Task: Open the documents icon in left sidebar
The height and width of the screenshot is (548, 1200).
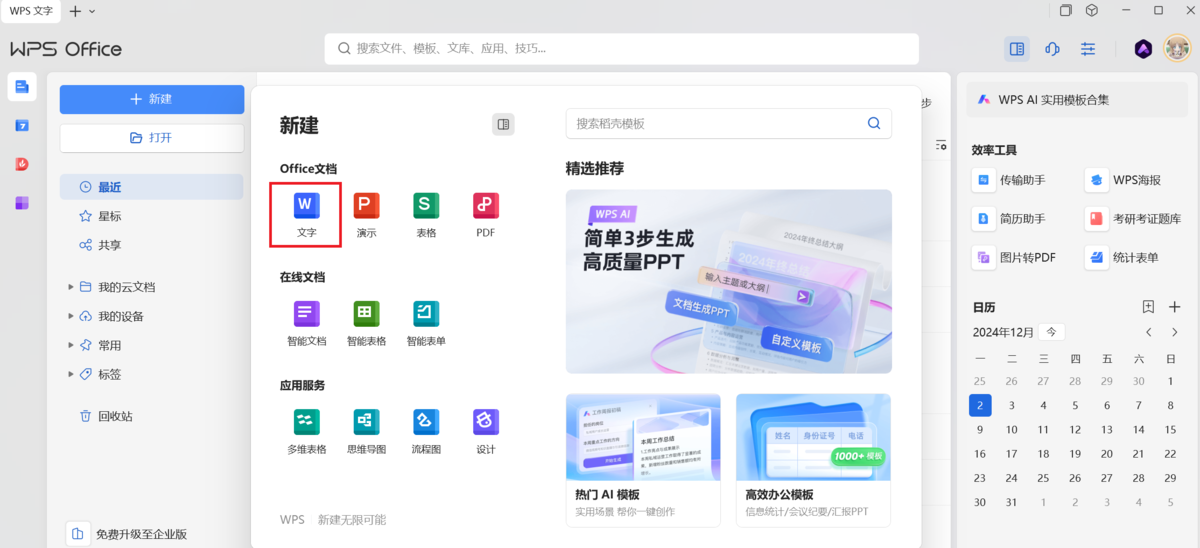Action: (x=22, y=87)
